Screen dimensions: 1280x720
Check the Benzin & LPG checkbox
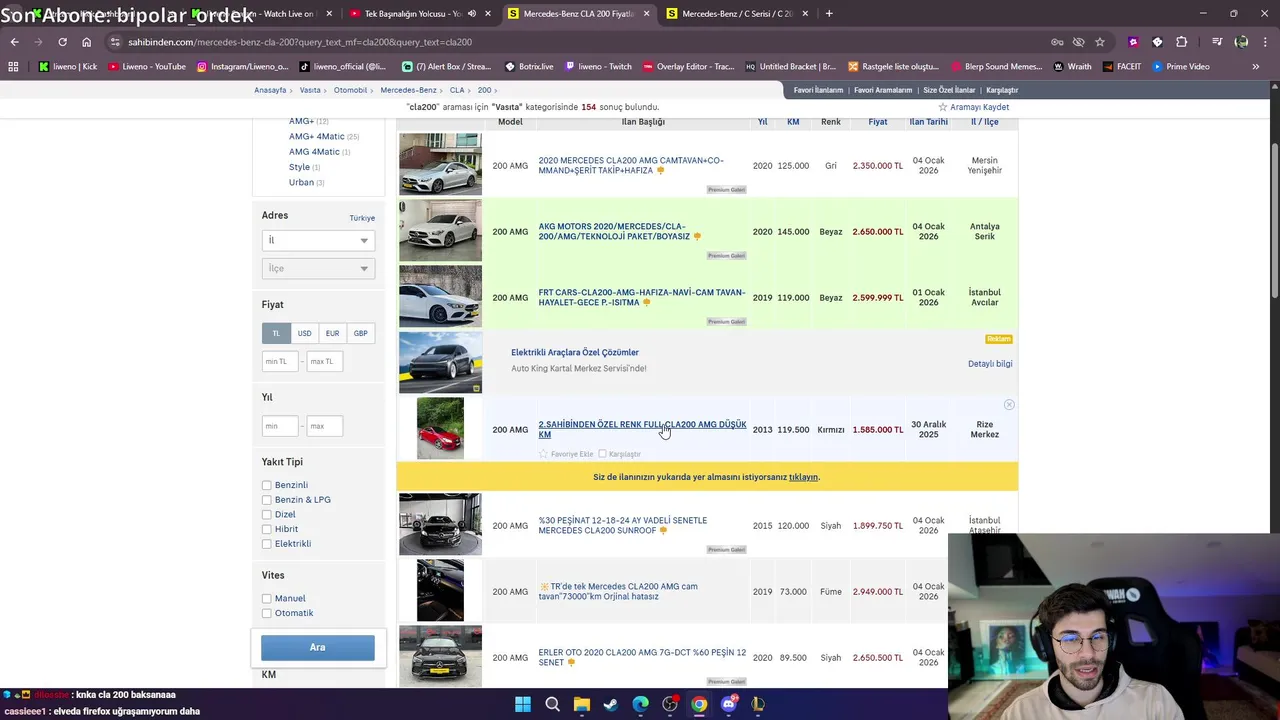pyautogui.click(x=267, y=500)
